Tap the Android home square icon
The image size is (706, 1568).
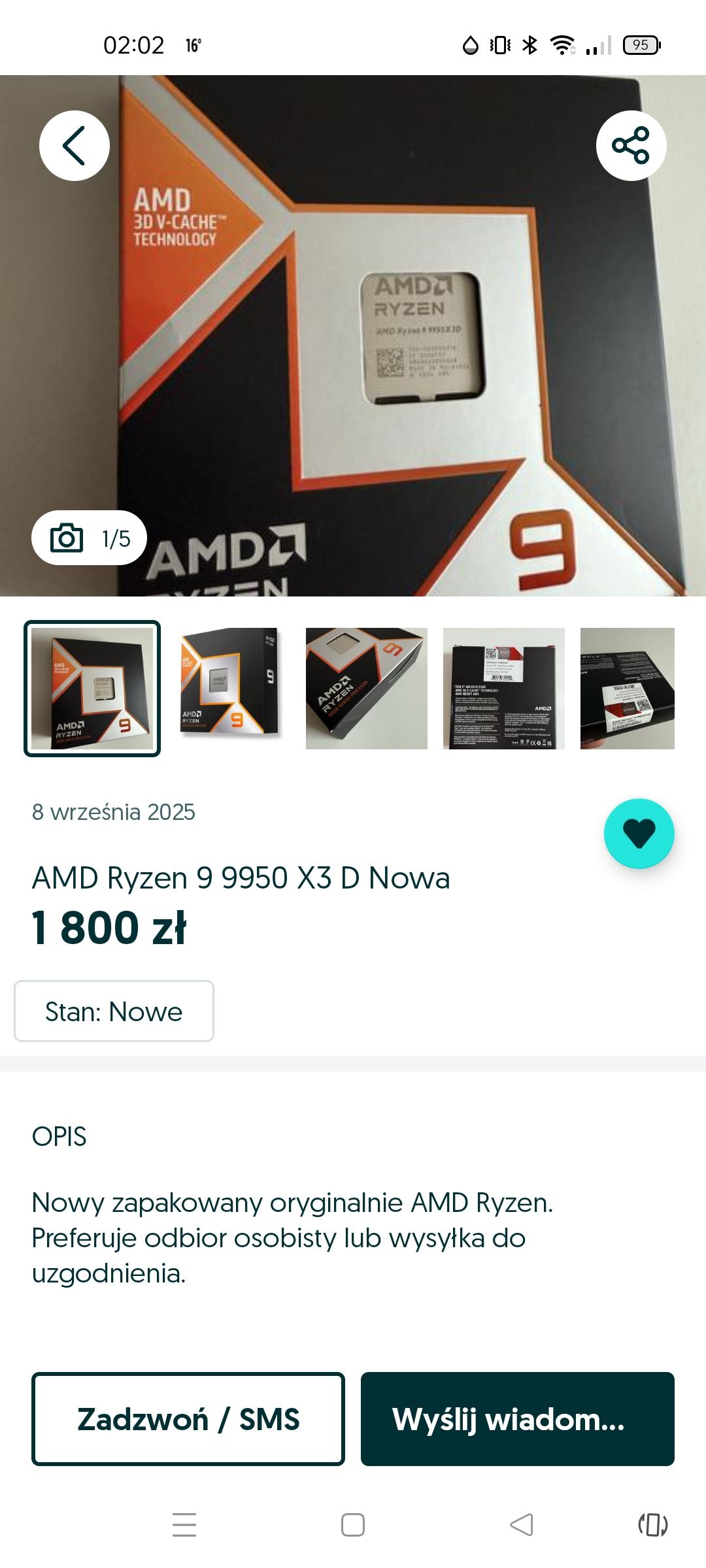pos(353,1525)
